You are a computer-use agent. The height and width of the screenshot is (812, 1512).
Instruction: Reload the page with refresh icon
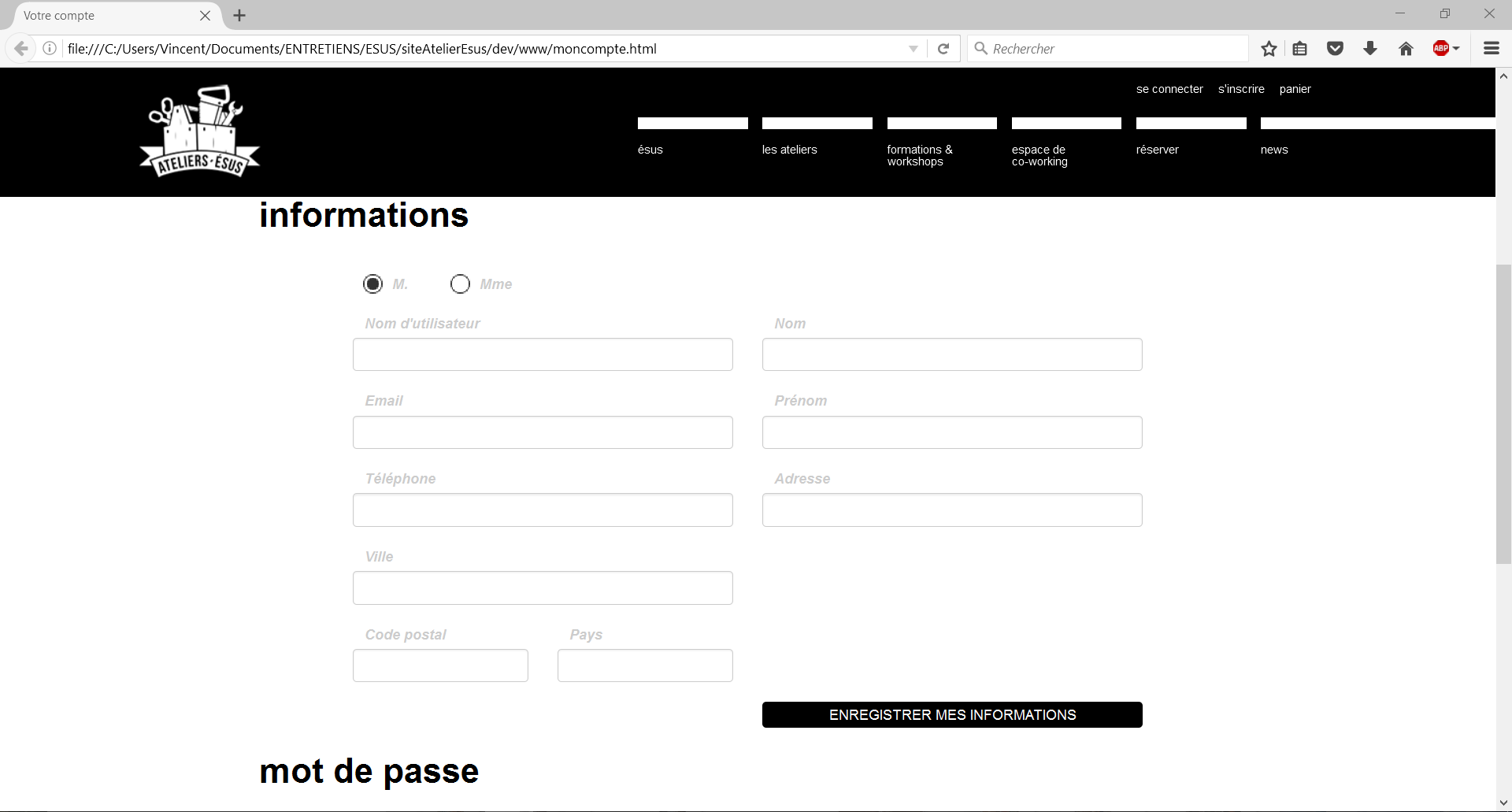point(943,49)
